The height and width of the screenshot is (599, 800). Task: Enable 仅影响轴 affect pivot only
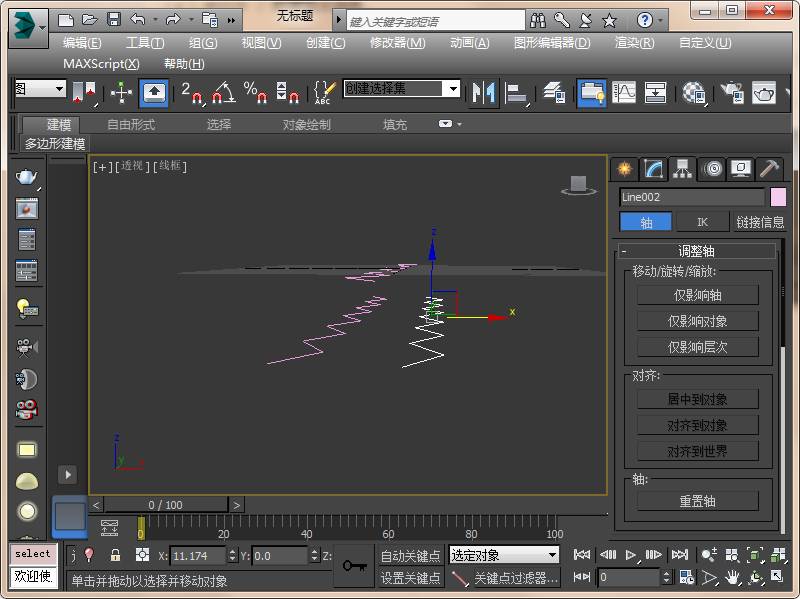point(697,295)
